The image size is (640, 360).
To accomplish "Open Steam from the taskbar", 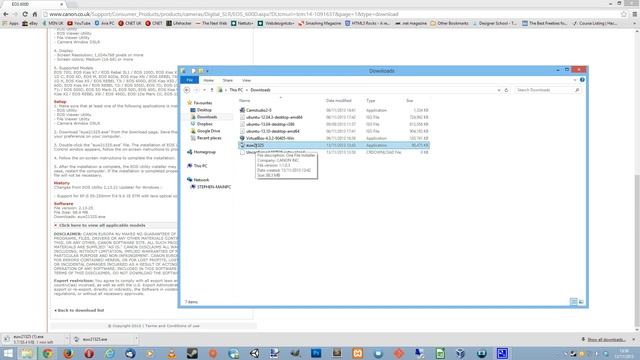I will click(192, 353).
